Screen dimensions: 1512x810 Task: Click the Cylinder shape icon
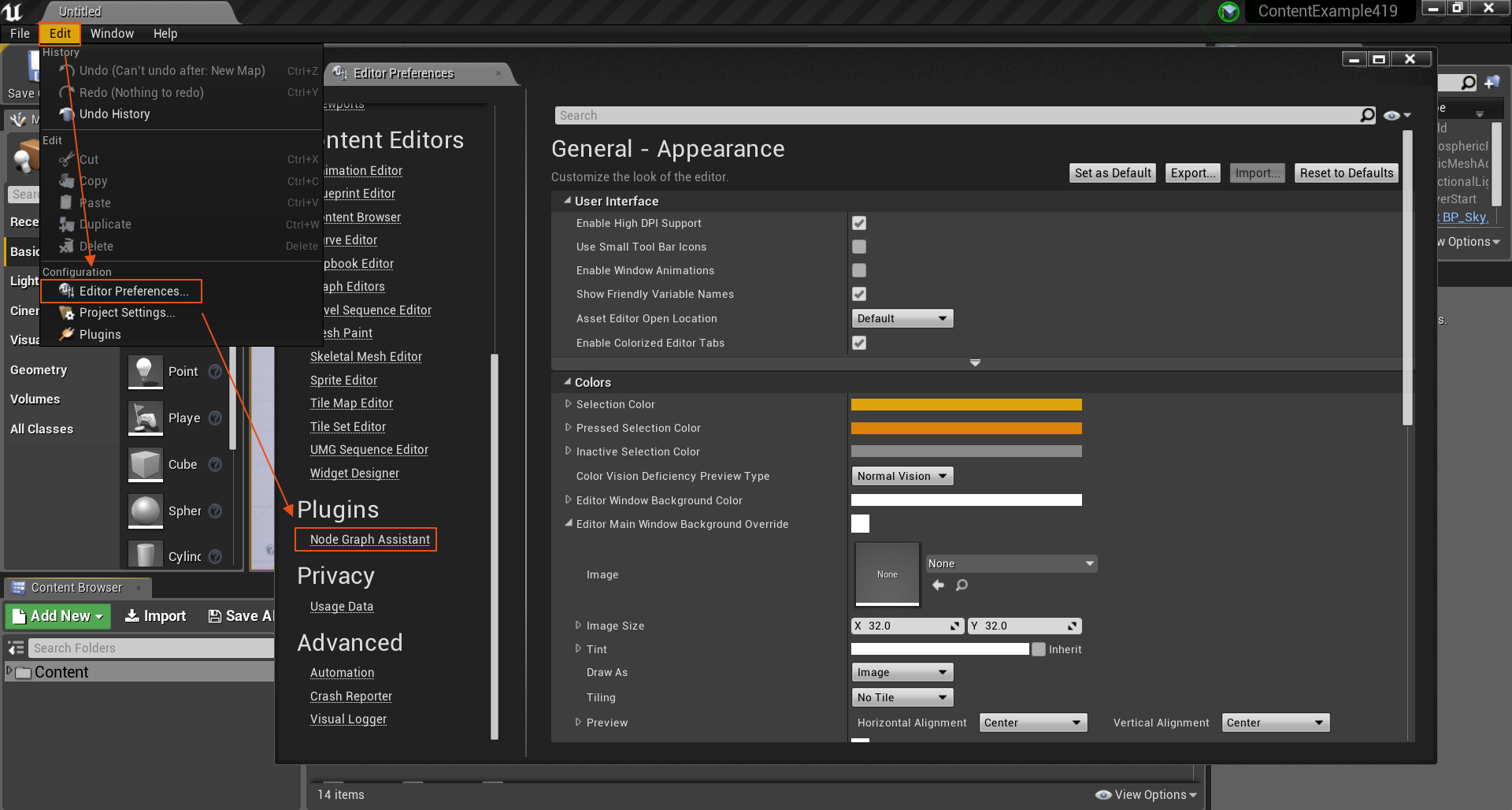(x=145, y=555)
